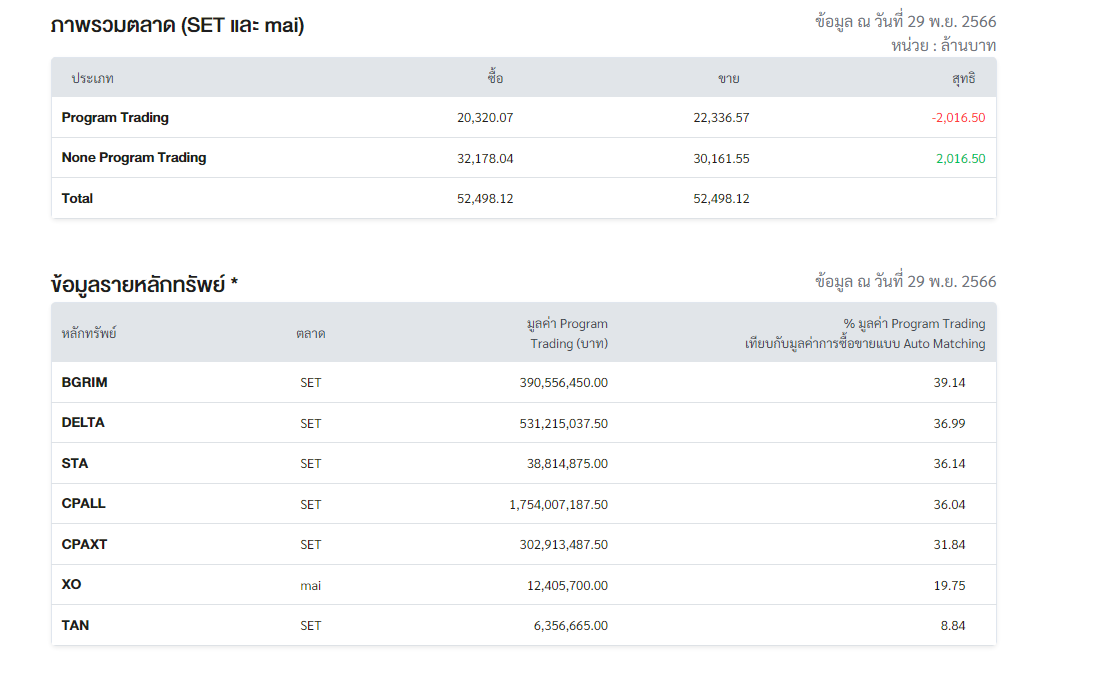This screenshot has height=675, width=1096.
Task: Click XO percentage 19.75
Action: (949, 586)
